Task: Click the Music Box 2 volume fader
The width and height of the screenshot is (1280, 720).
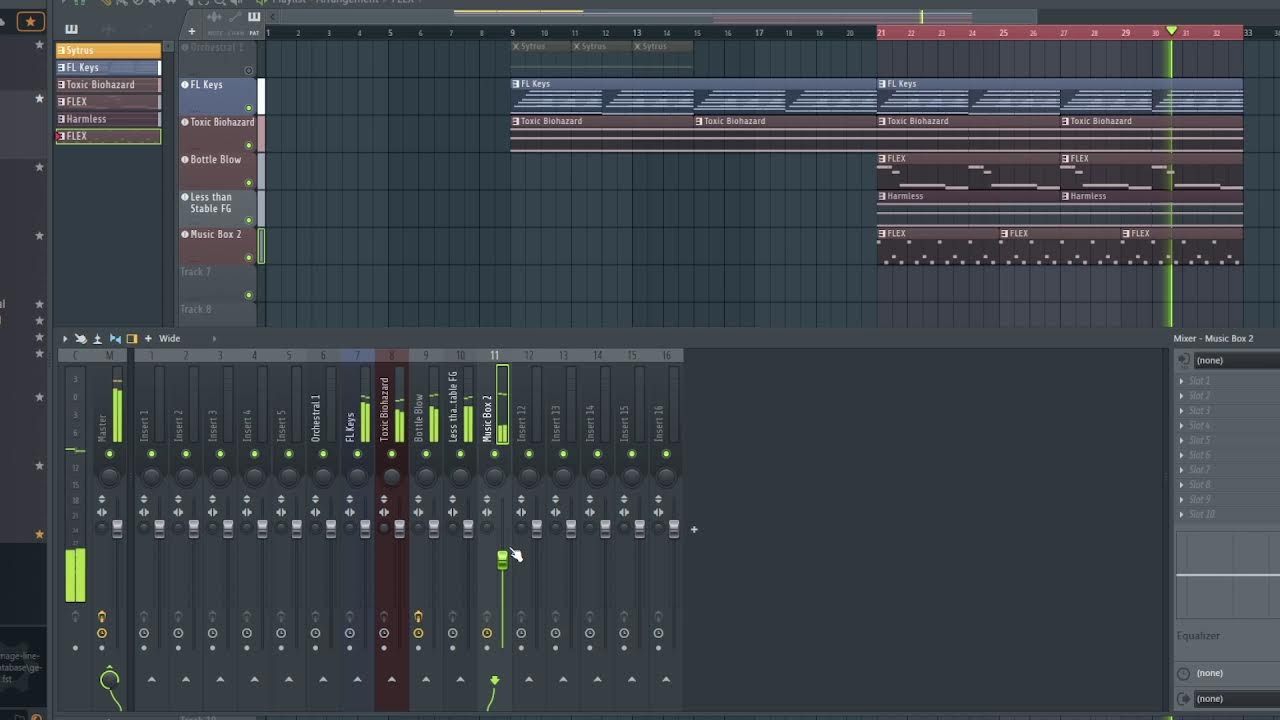Action: 502,559
